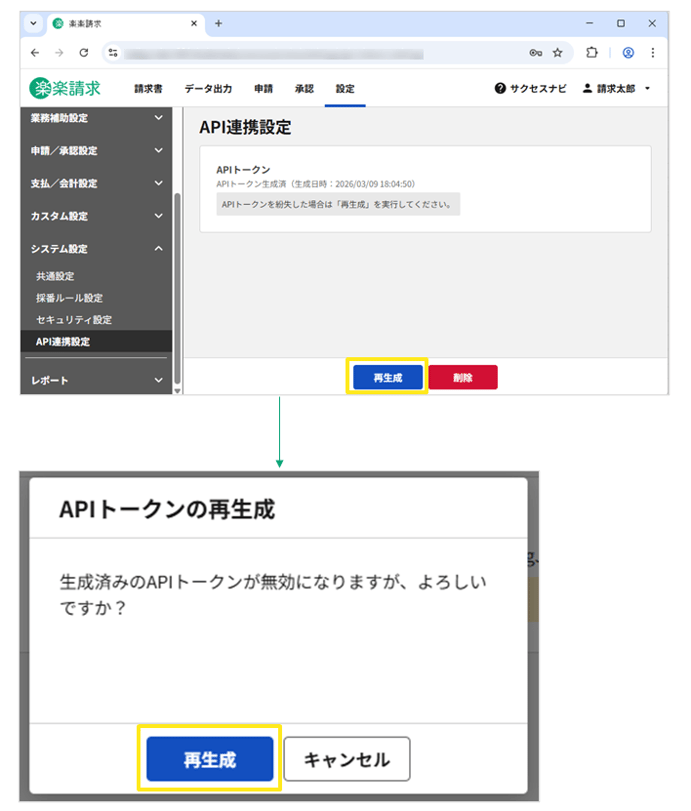Switch to the データ出力 menu tab
The image size is (691, 811).
click(x=208, y=89)
